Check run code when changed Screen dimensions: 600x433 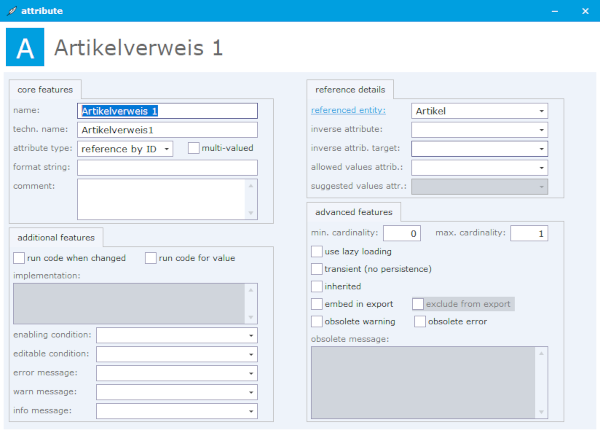[x=19, y=258]
